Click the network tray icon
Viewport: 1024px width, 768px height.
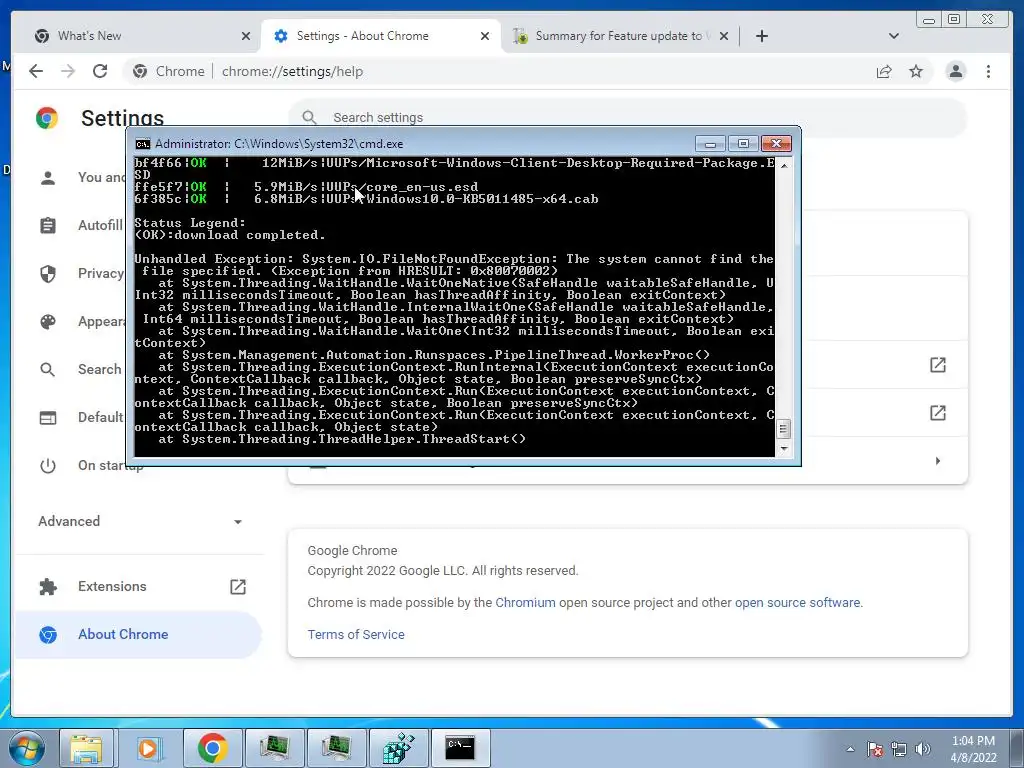tap(899, 749)
